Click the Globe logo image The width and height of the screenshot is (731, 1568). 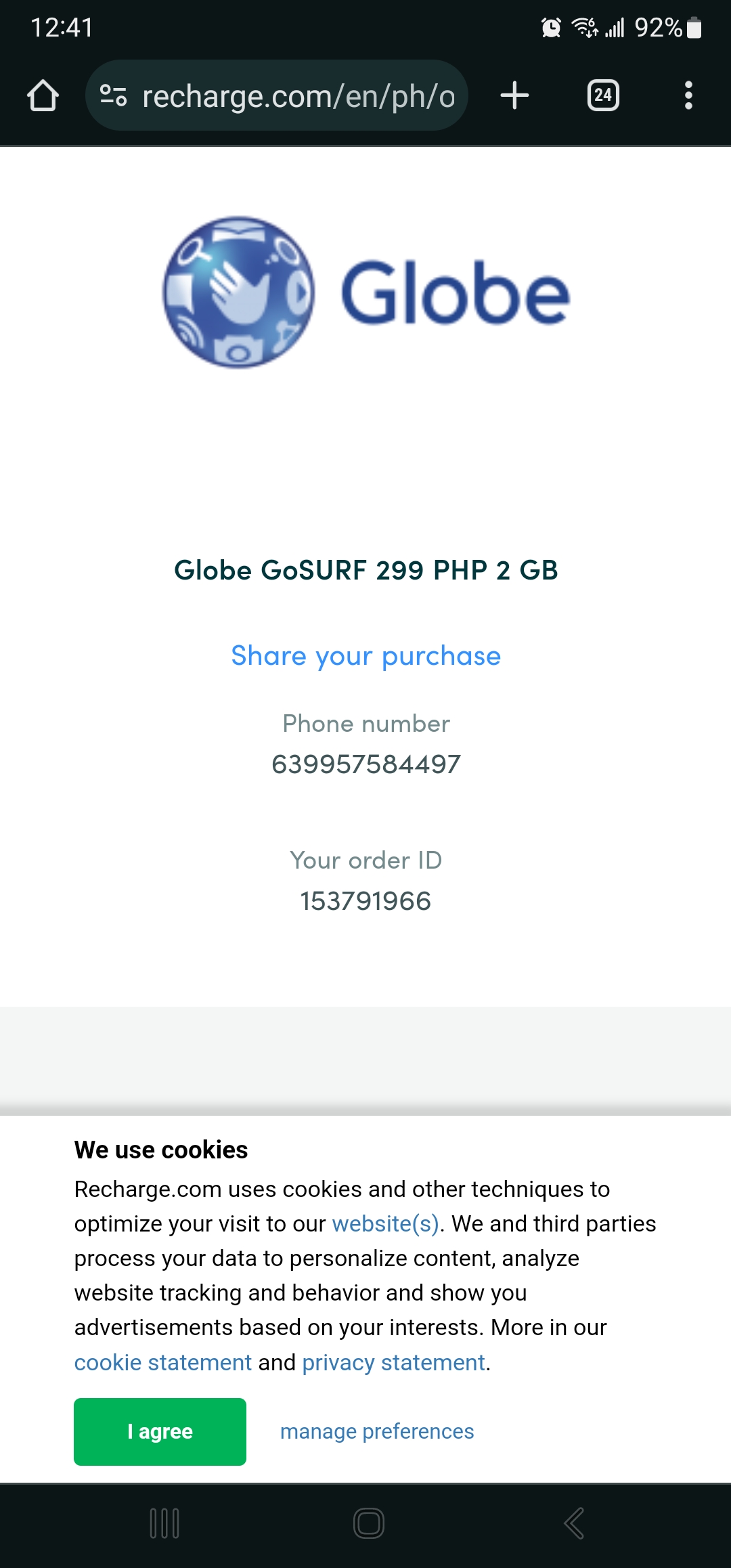(x=366, y=292)
